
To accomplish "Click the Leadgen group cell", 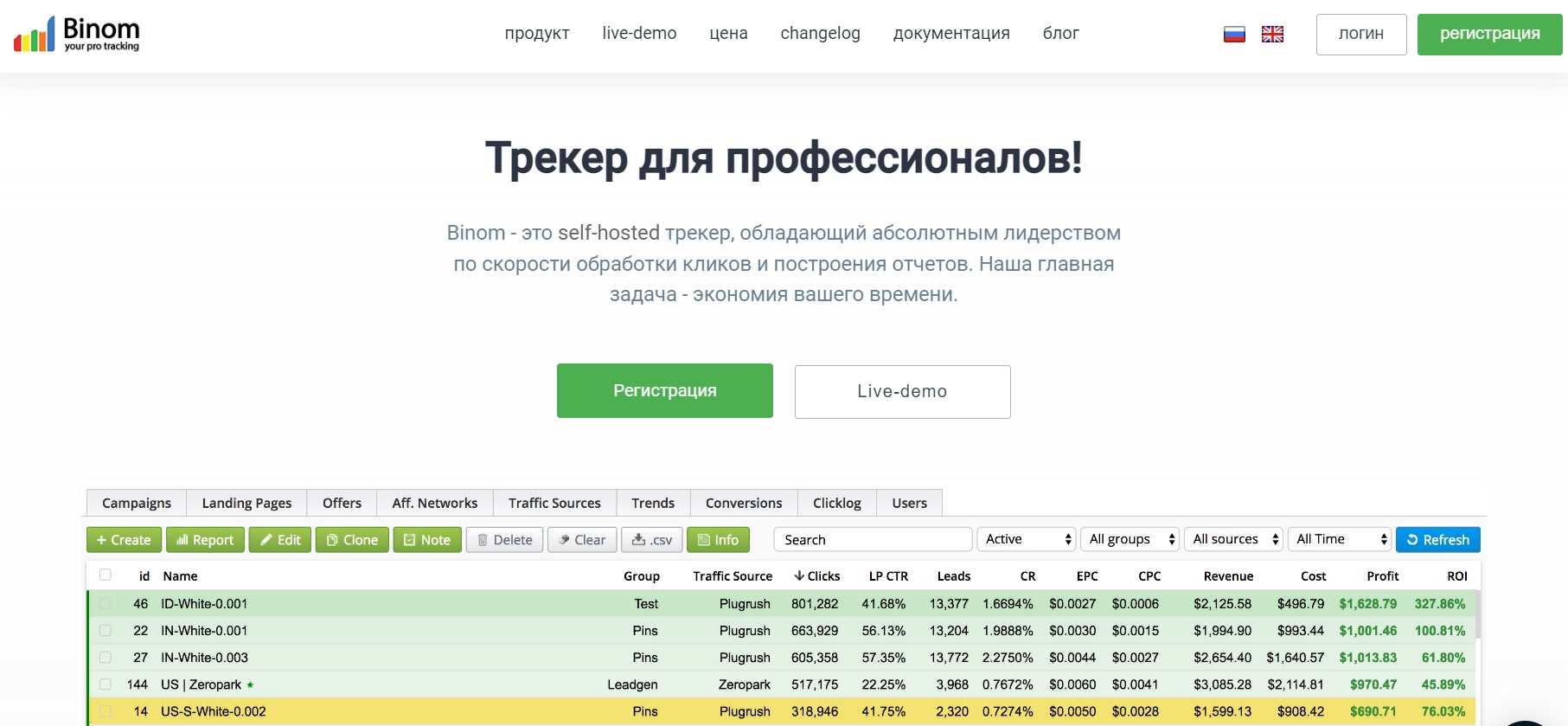I will pos(632,684).
